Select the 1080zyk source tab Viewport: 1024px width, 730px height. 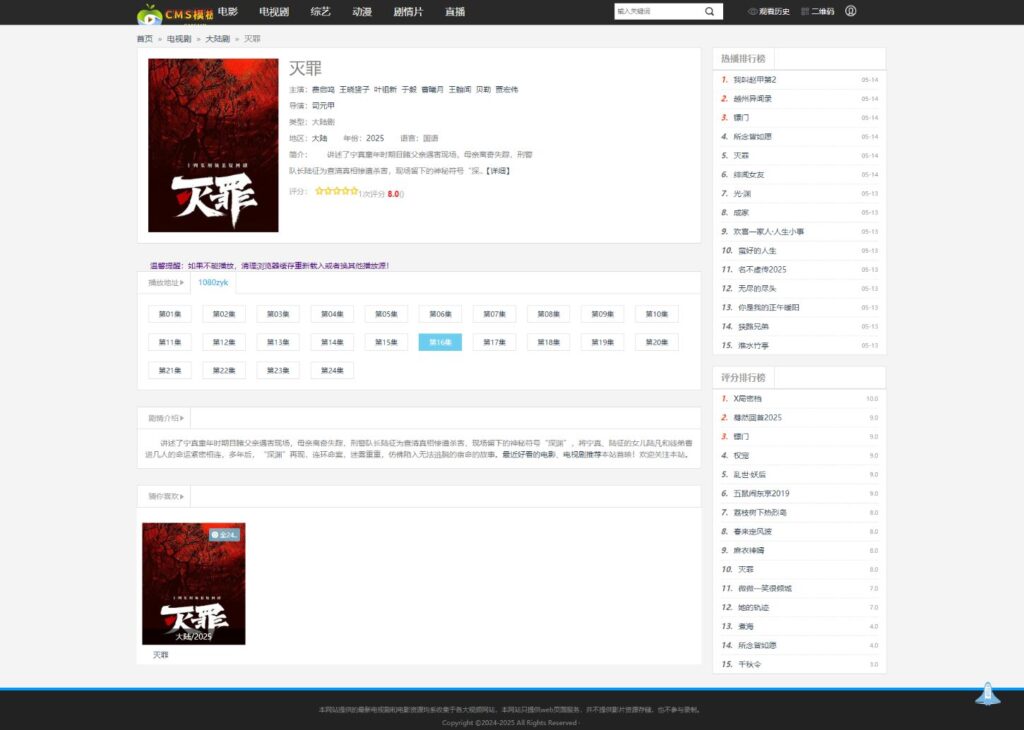pos(213,283)
